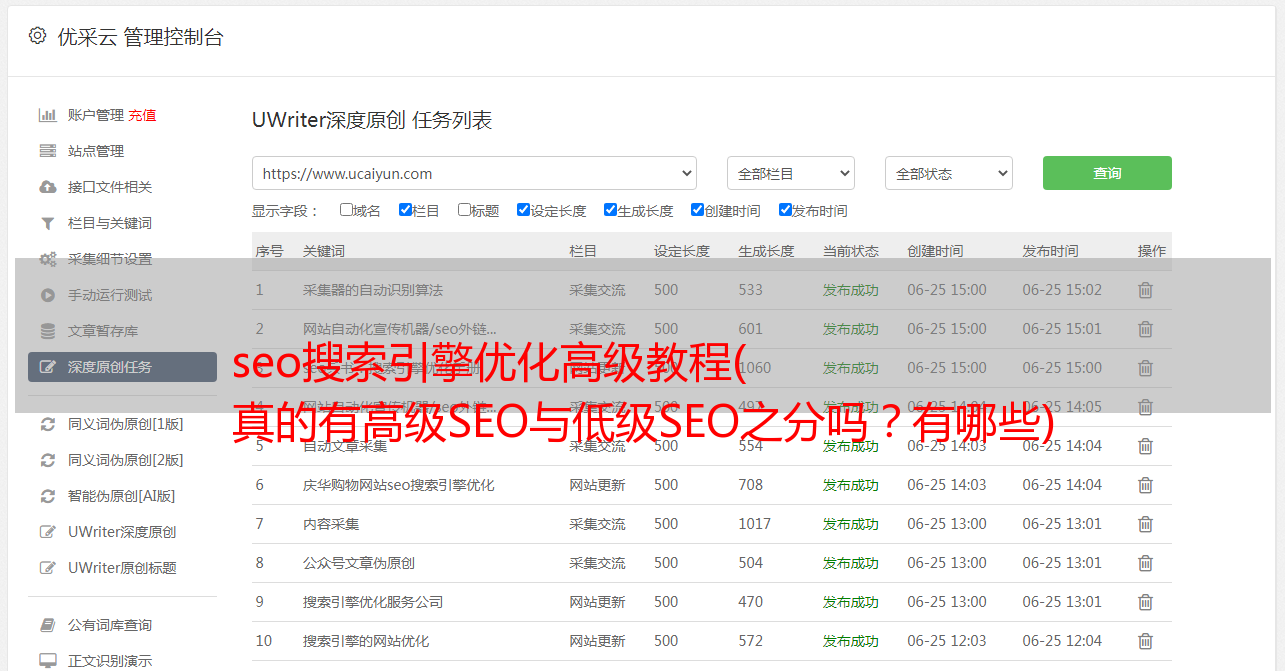Viewport: 1285px width, 671px height.
Task: Toggle the 域名 display field checkbox
Action: (346, 210)
